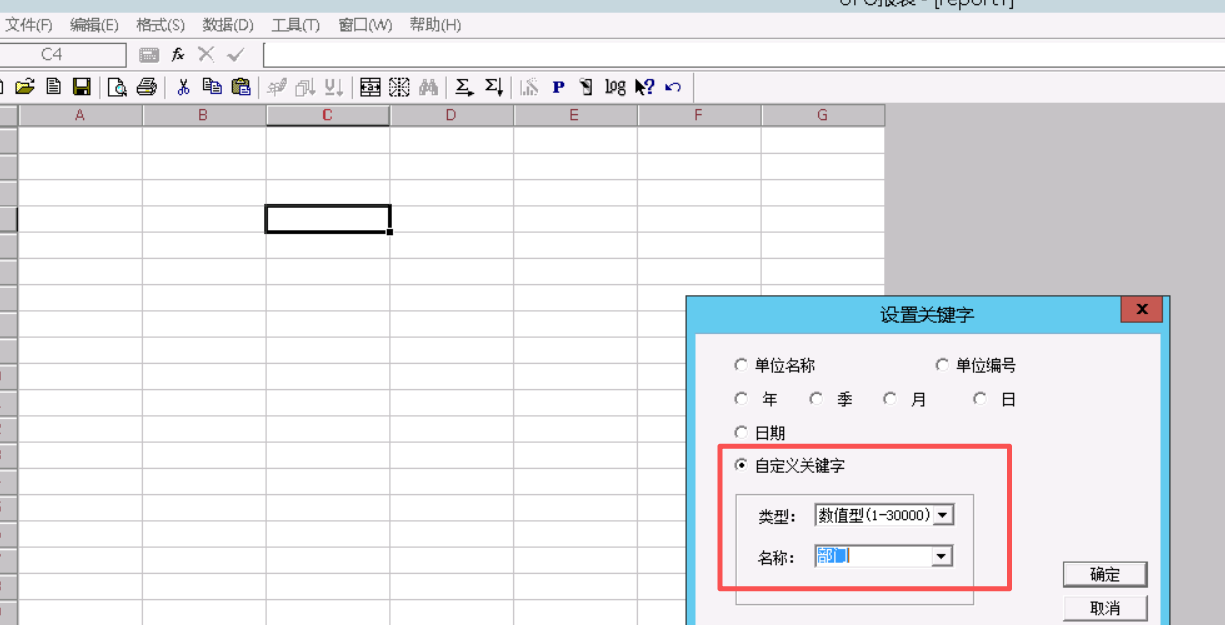Click the printer icon
Screen dimensions: 1225x625
tap(146, 87)
